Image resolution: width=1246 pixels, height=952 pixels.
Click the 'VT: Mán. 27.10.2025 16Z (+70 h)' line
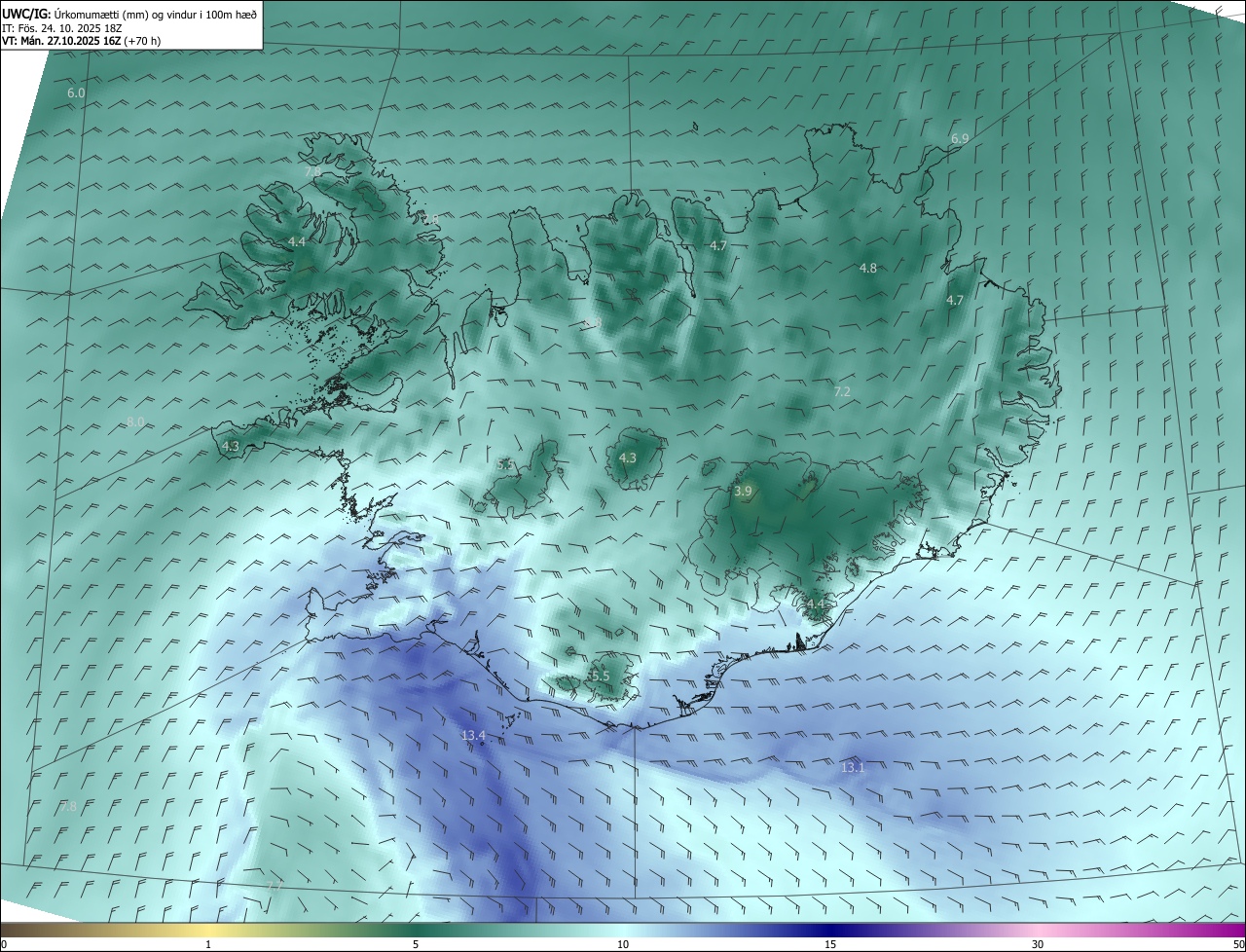click(x=82, y=41)
